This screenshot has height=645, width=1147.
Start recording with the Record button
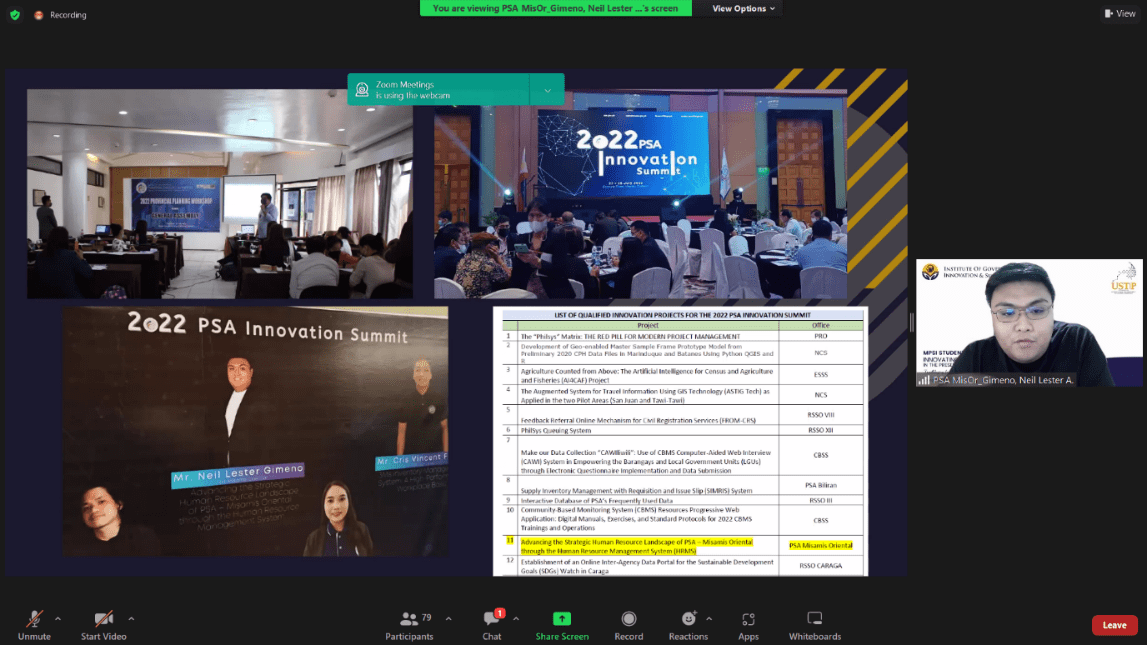tap(628, 625)
